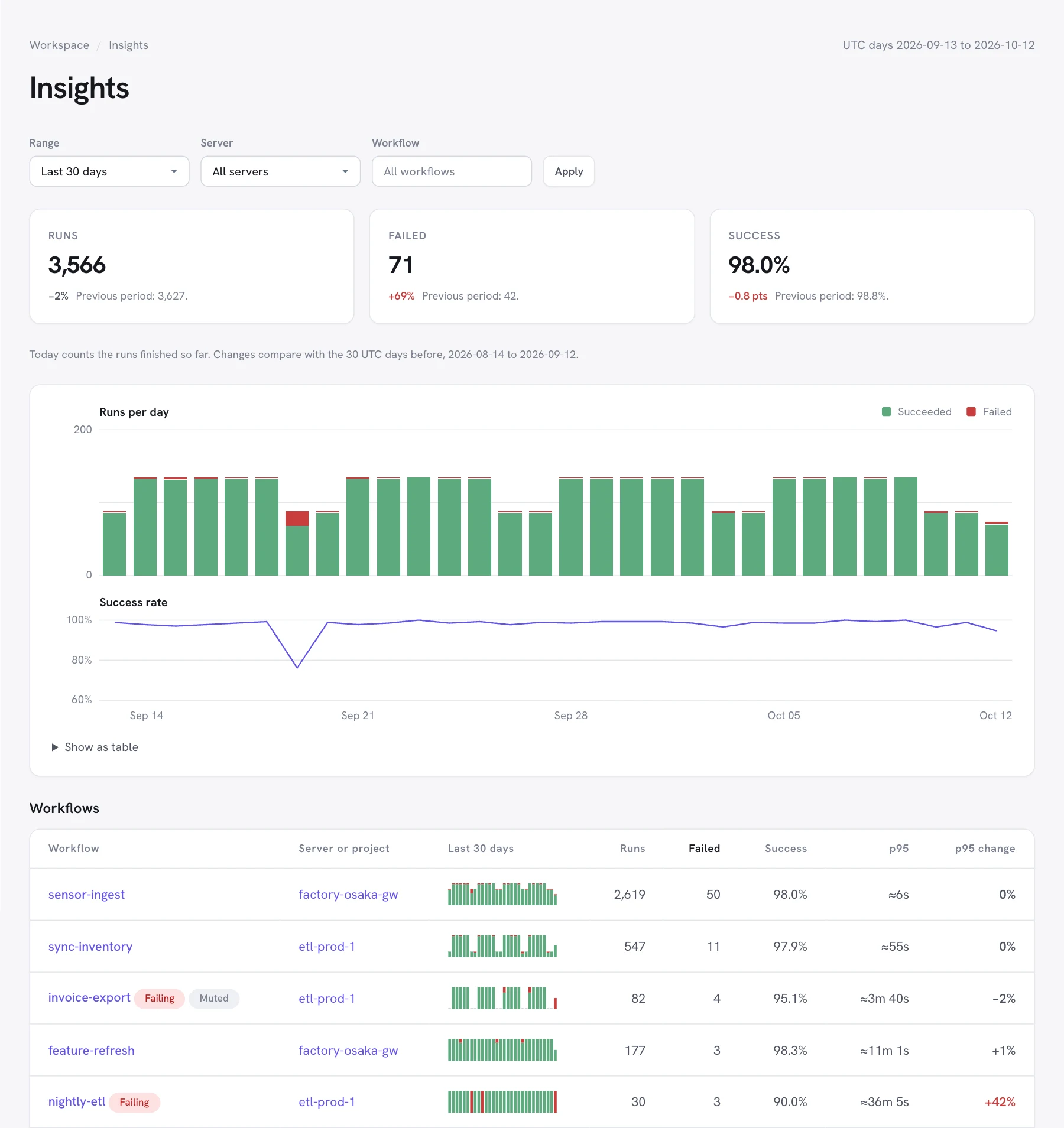Open the nightly-etl workflow
Screen dimensions: 1064x1128
(x=77, y=1101)
